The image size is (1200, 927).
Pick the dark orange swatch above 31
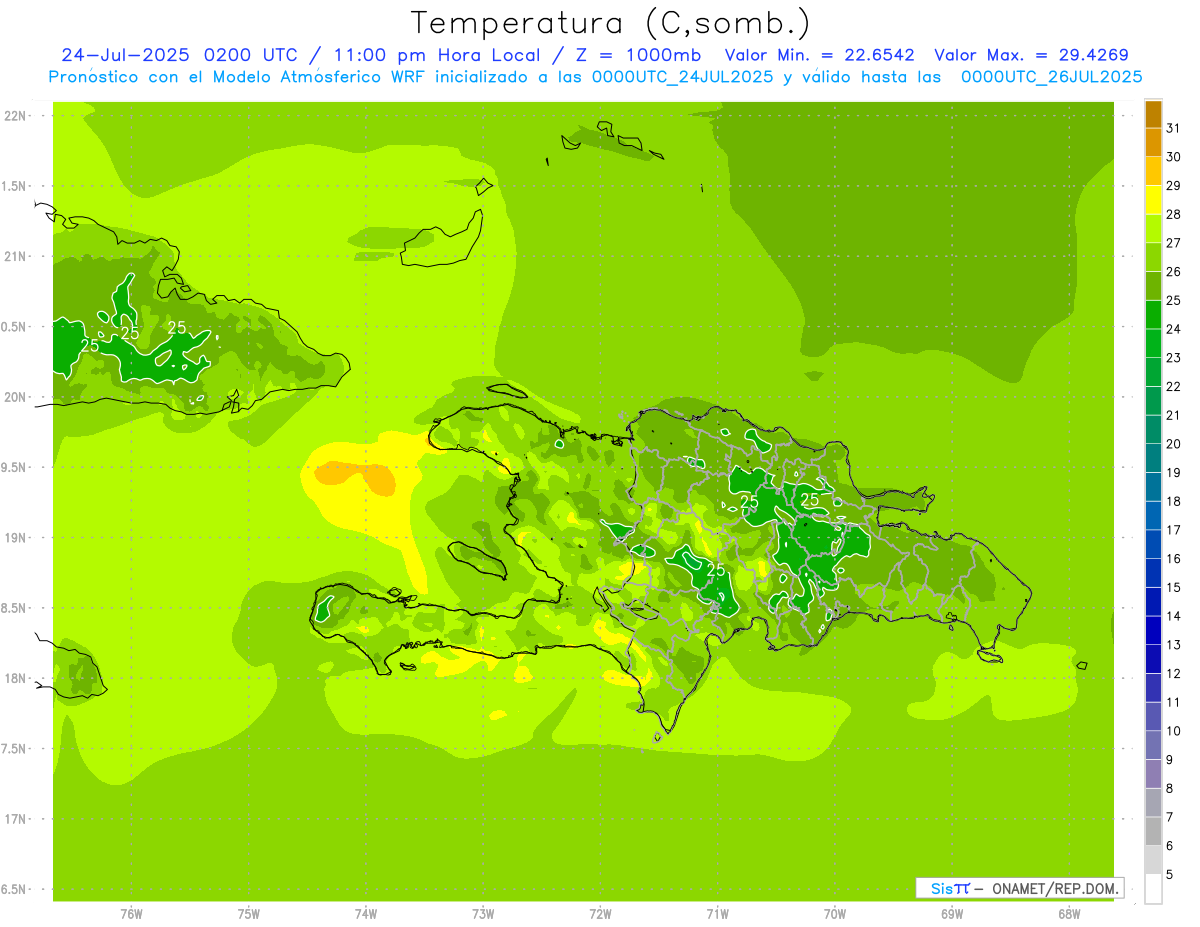click(1153, 114)
